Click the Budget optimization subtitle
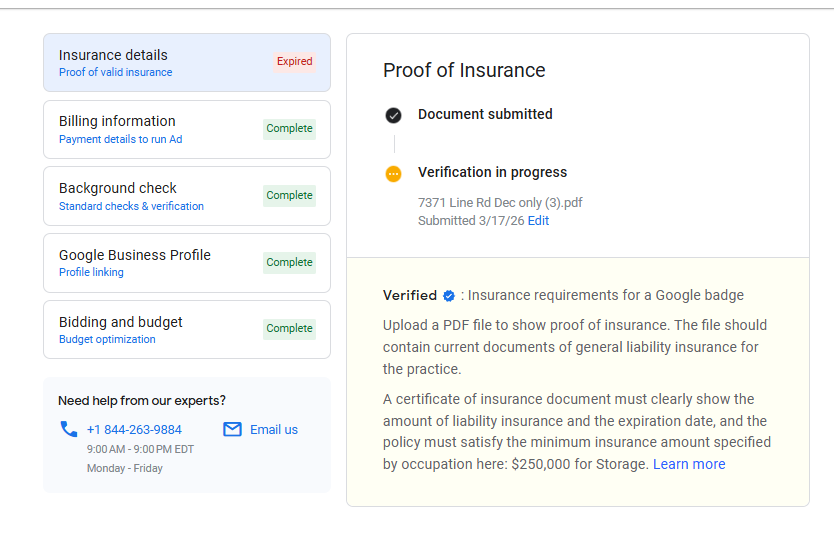This screenshot has height=533, width=834. coord(107,339)
